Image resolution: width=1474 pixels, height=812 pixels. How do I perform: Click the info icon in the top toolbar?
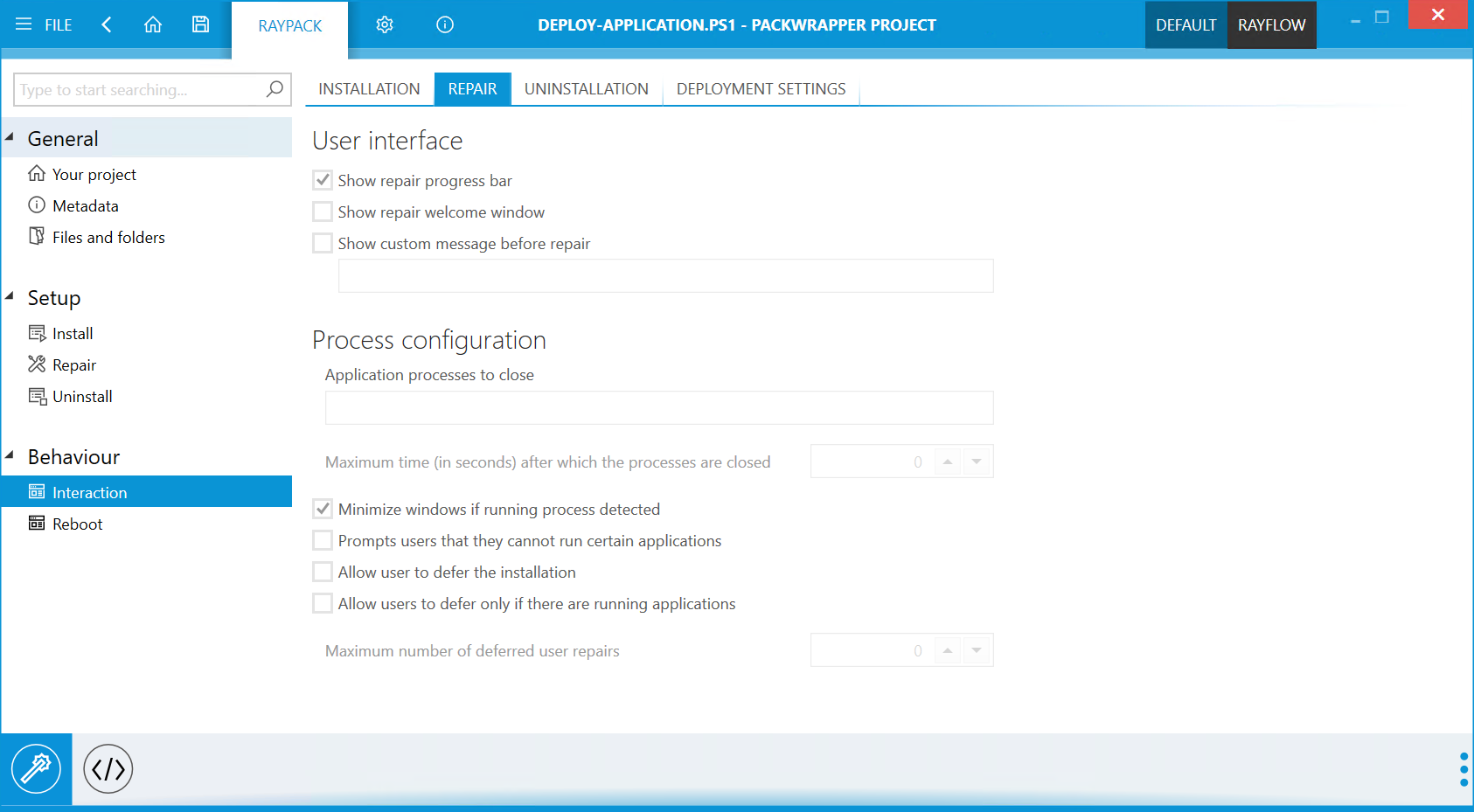point(444,24)
